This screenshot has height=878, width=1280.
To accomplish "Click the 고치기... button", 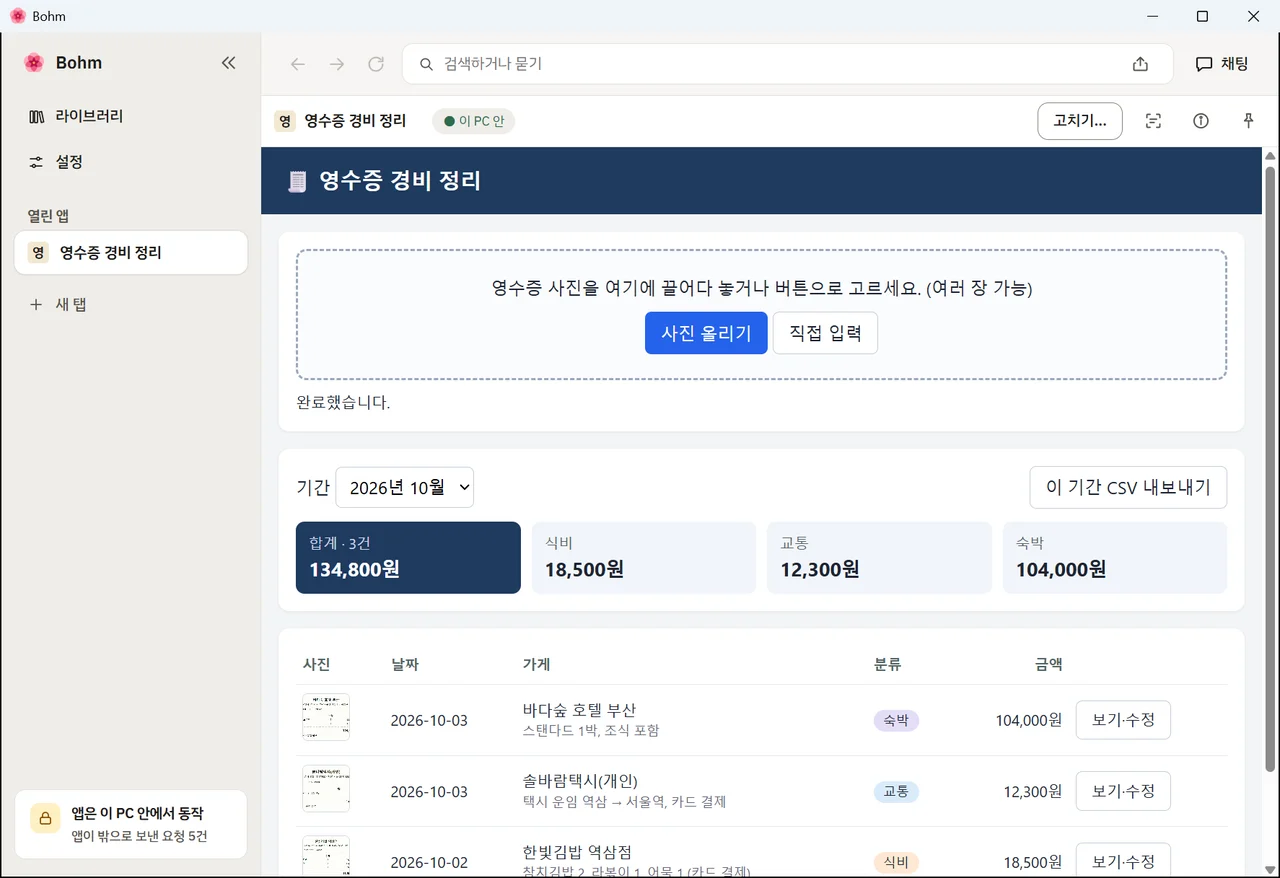I will point(1080,121).
